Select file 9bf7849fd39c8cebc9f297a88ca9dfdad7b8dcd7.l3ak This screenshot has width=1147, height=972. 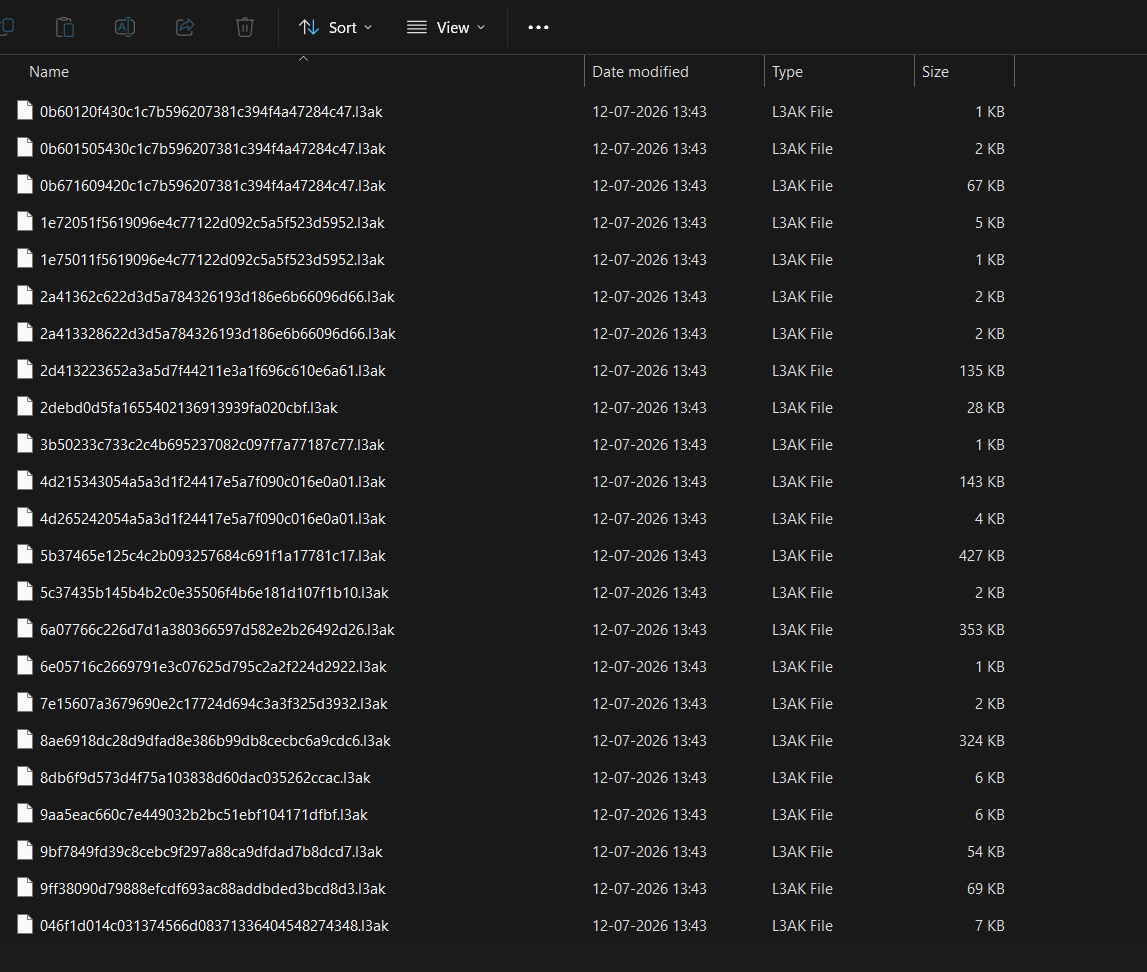click(211, 852)
